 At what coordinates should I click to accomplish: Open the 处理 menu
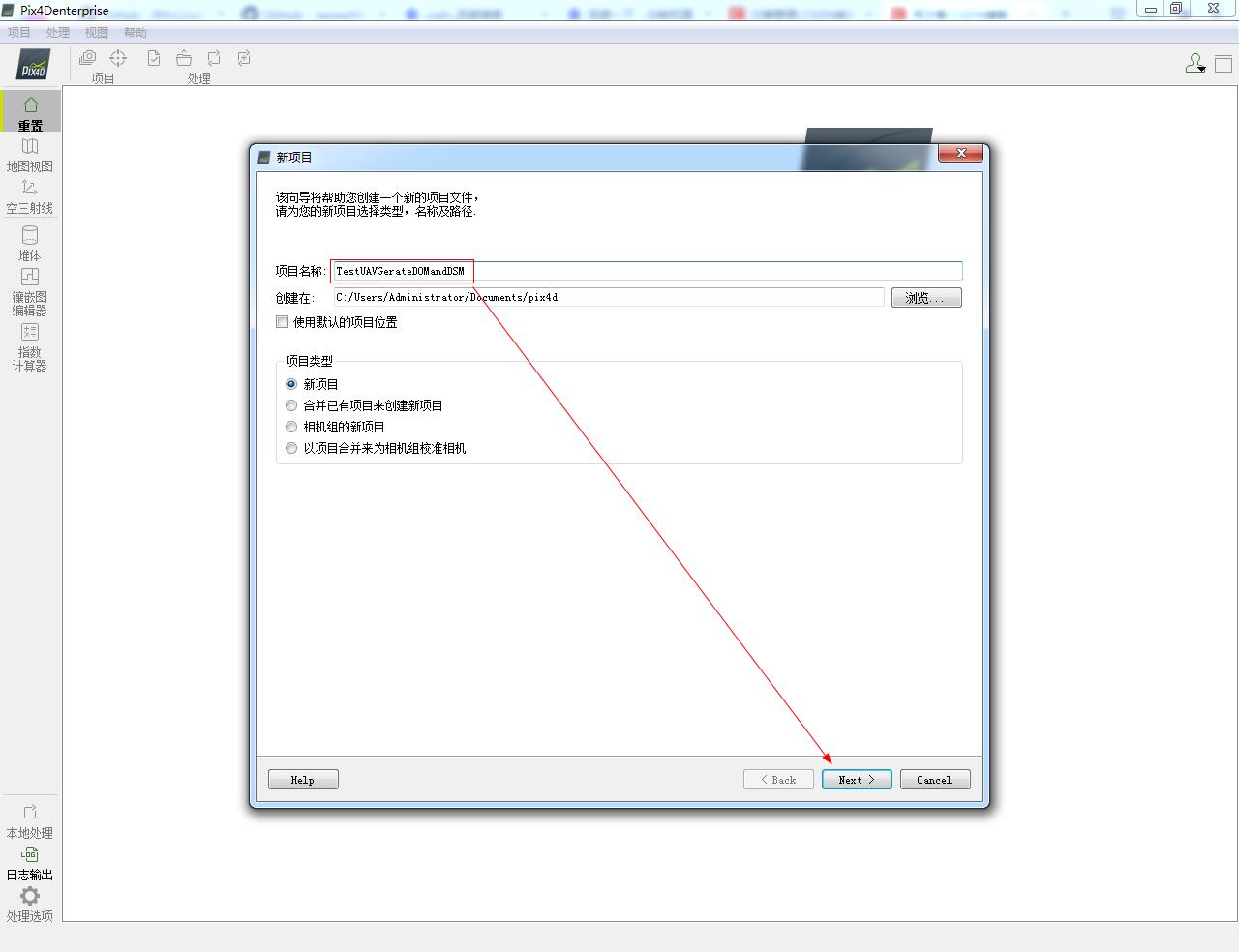click(x=58, y=32)
